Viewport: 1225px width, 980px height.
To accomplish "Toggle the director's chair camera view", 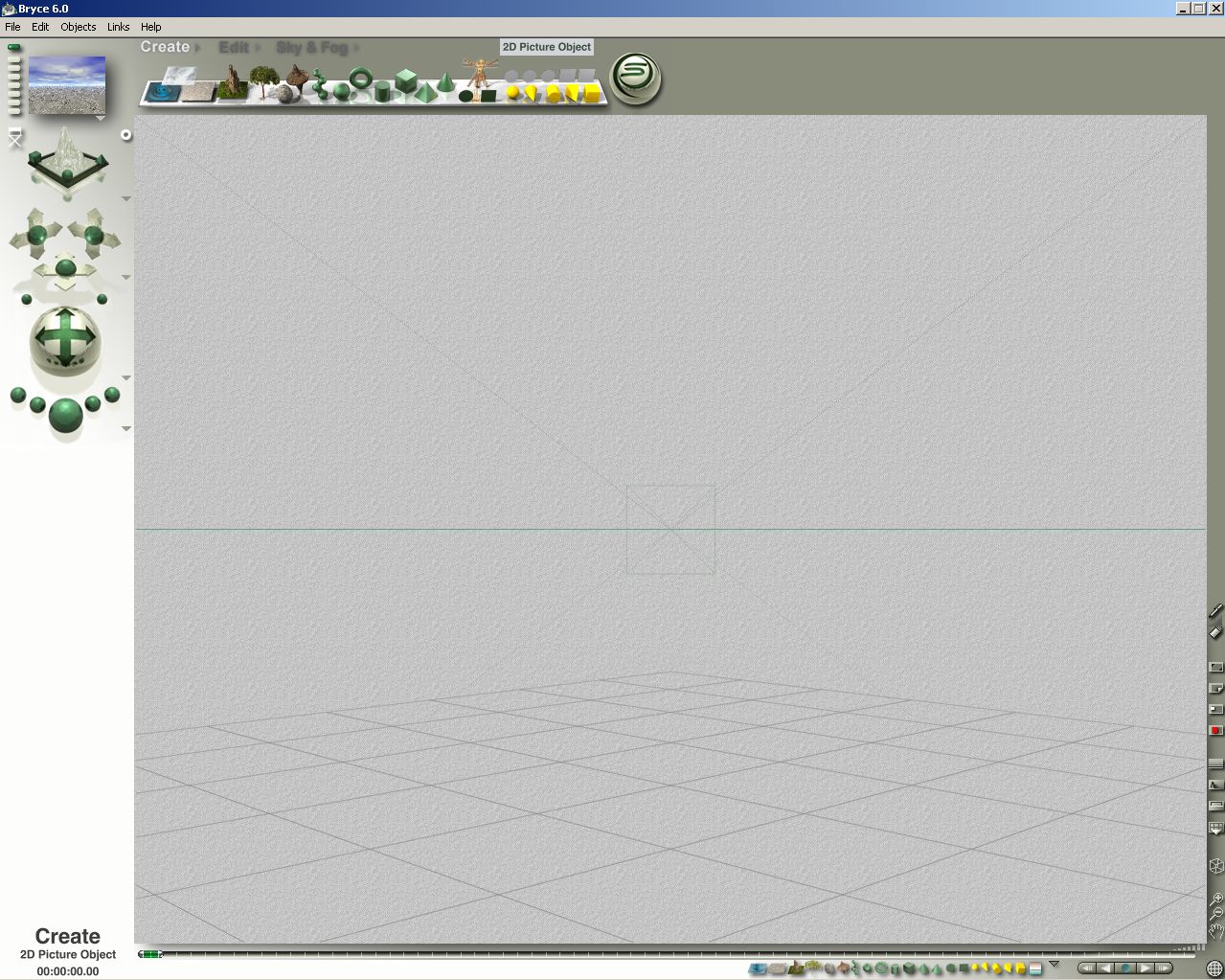I will [14, 137].
